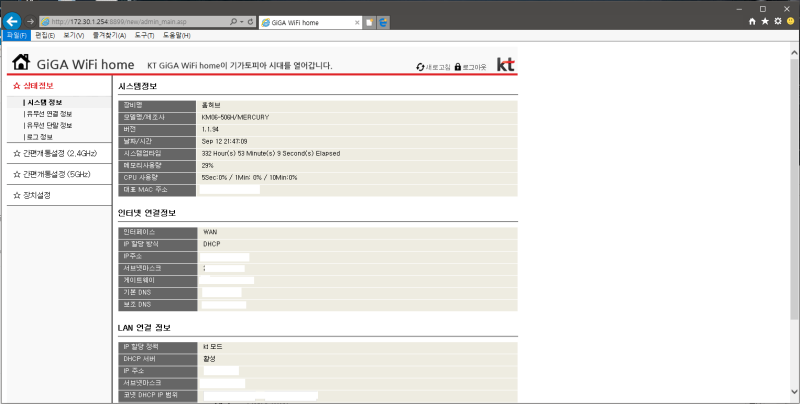800x404 pixels.
Task: Click the refresh icon in address bar
Action: [251, 22]
